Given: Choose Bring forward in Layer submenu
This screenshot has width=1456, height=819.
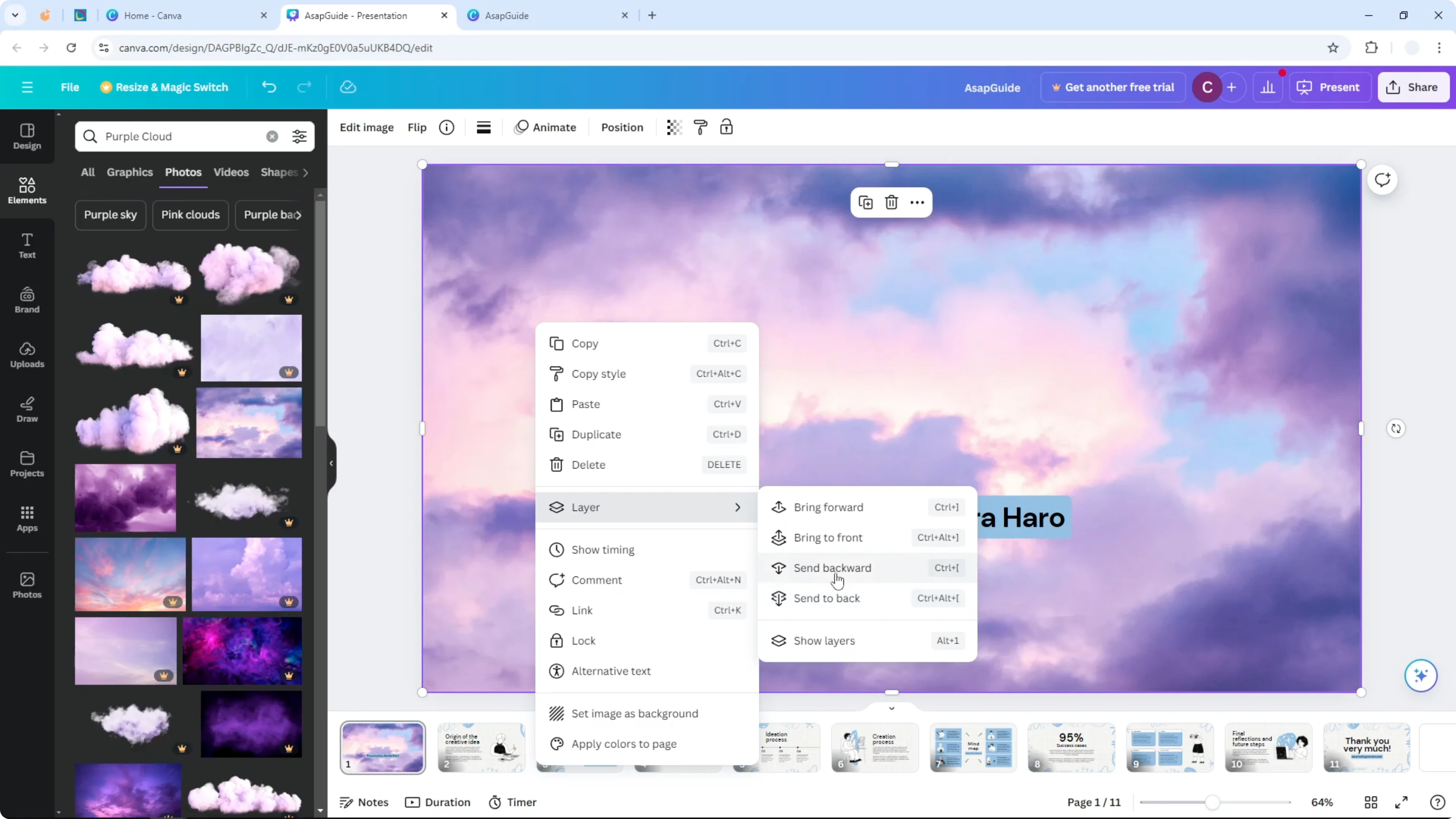Looking at the screenshot, I should point(867,507).
